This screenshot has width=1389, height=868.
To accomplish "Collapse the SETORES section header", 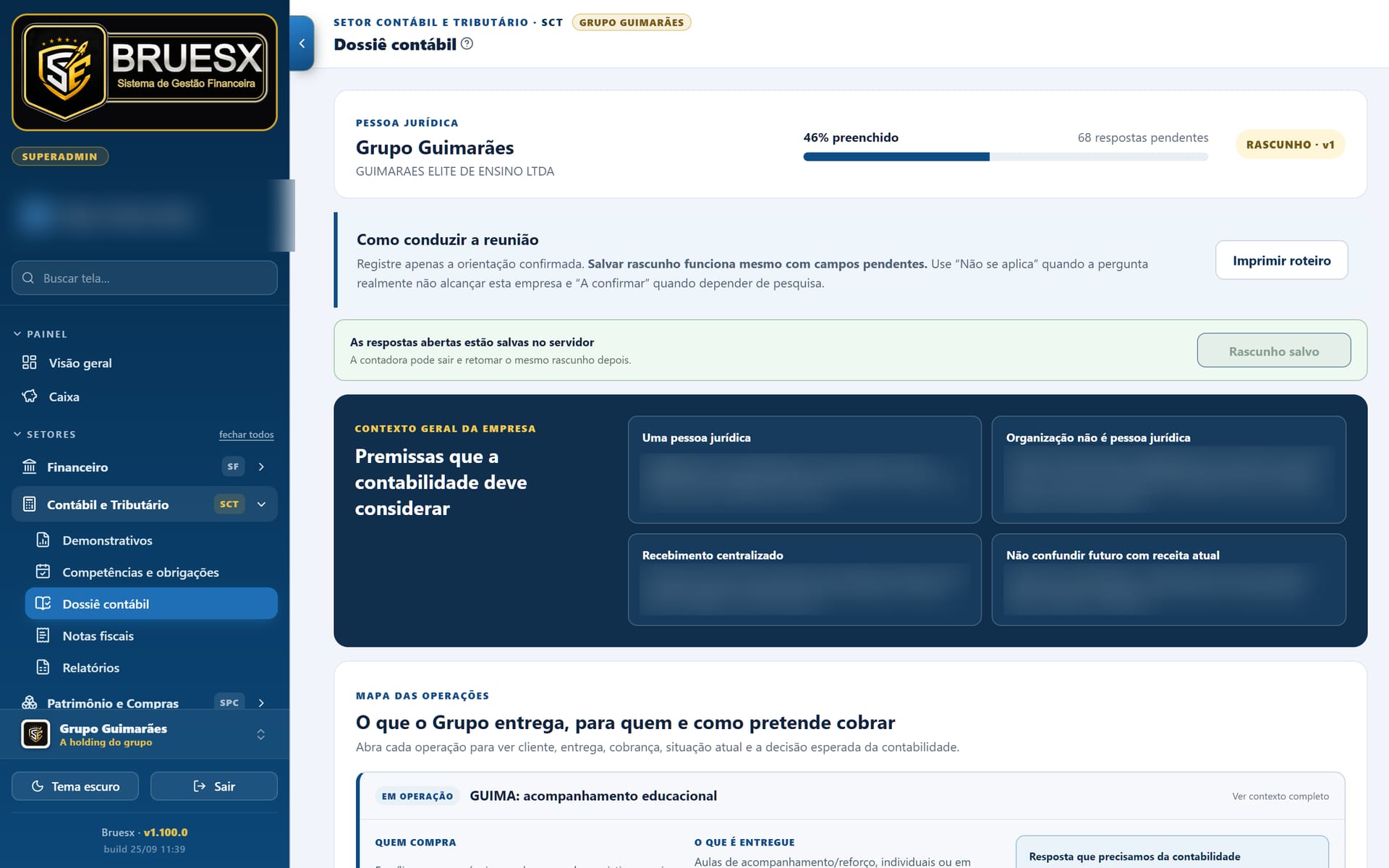I will pyautogui.click(x=45, y=435).
